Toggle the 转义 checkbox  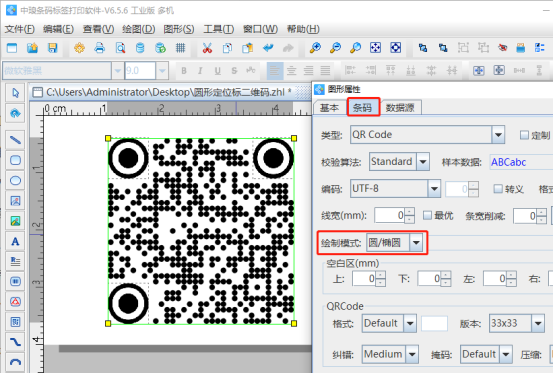point(498,189)
